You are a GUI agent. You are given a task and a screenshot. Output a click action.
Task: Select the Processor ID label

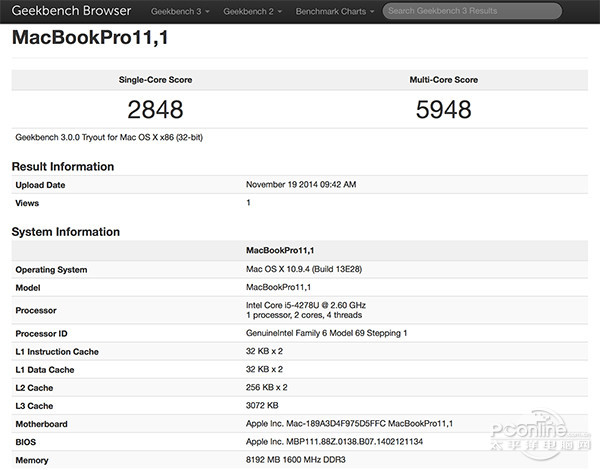tap(41, 334)
